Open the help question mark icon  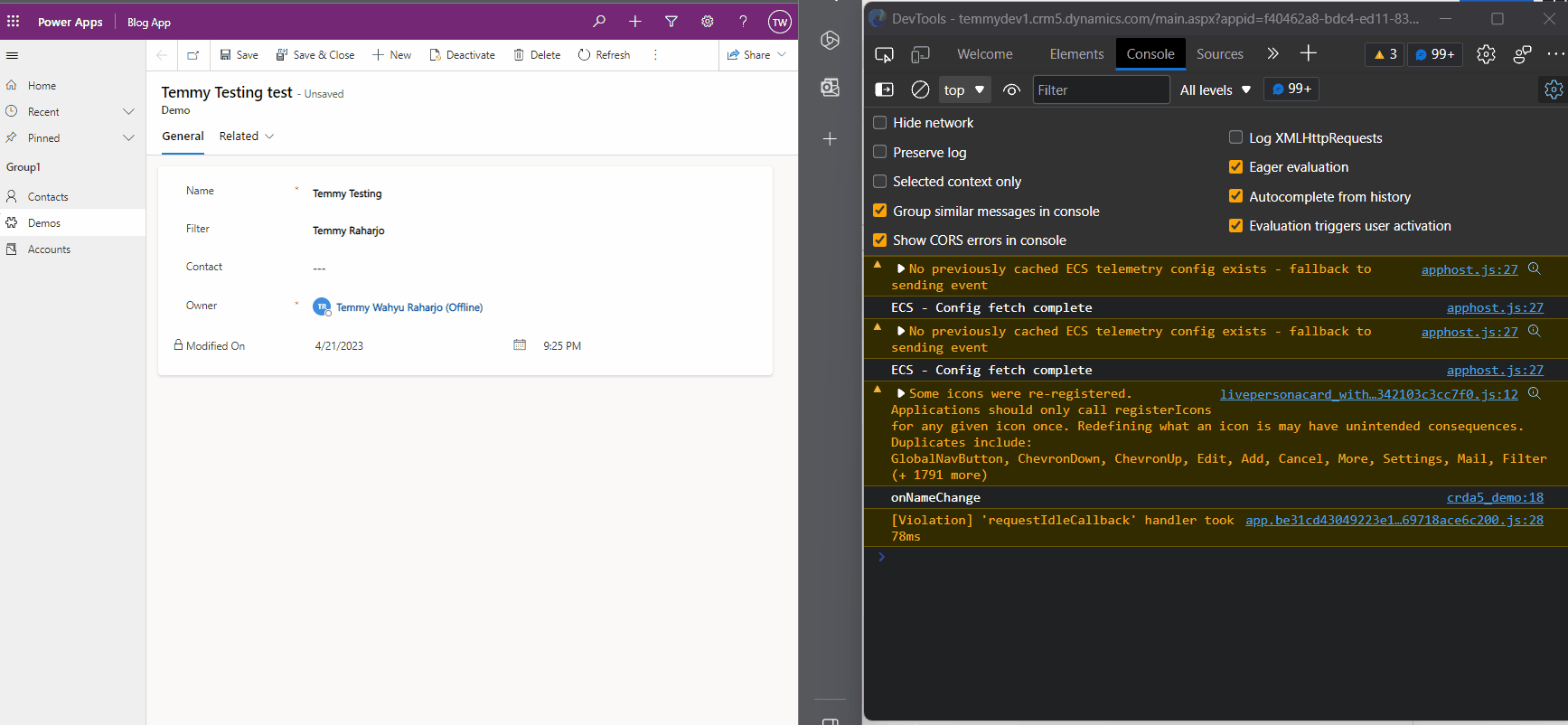coord(744,22)
